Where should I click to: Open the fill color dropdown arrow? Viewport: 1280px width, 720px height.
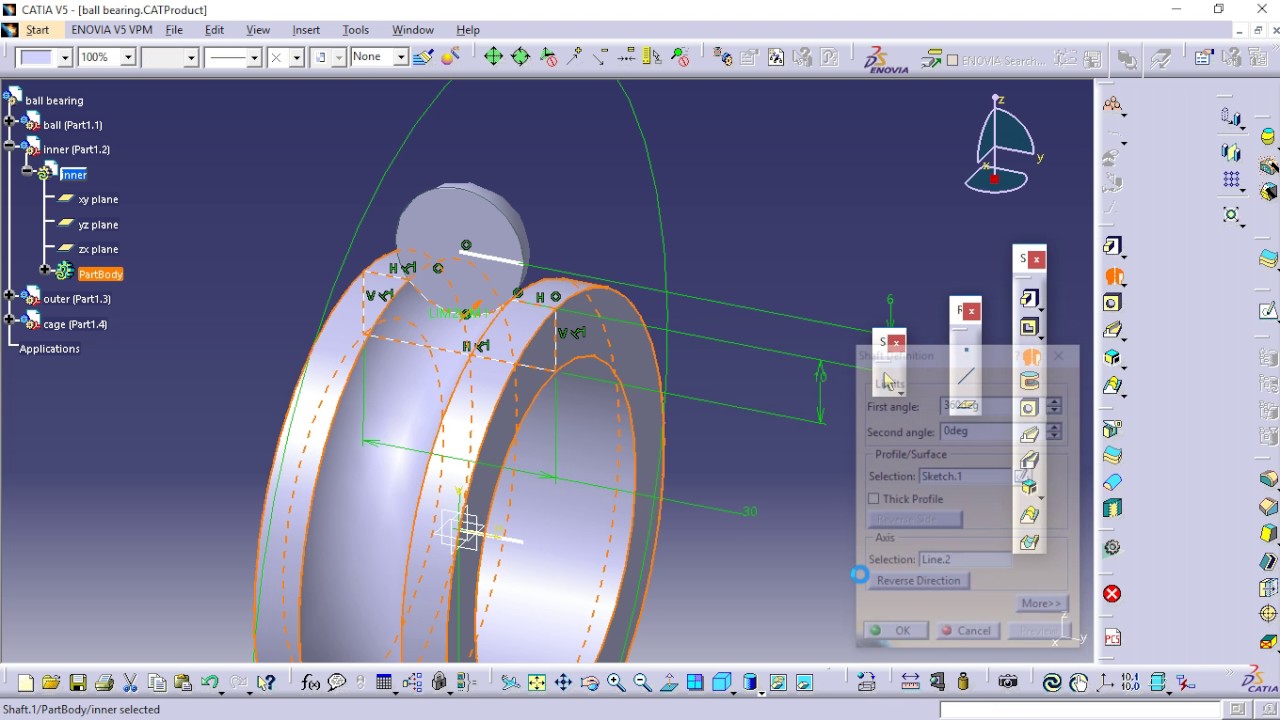[x=65, y=57]
